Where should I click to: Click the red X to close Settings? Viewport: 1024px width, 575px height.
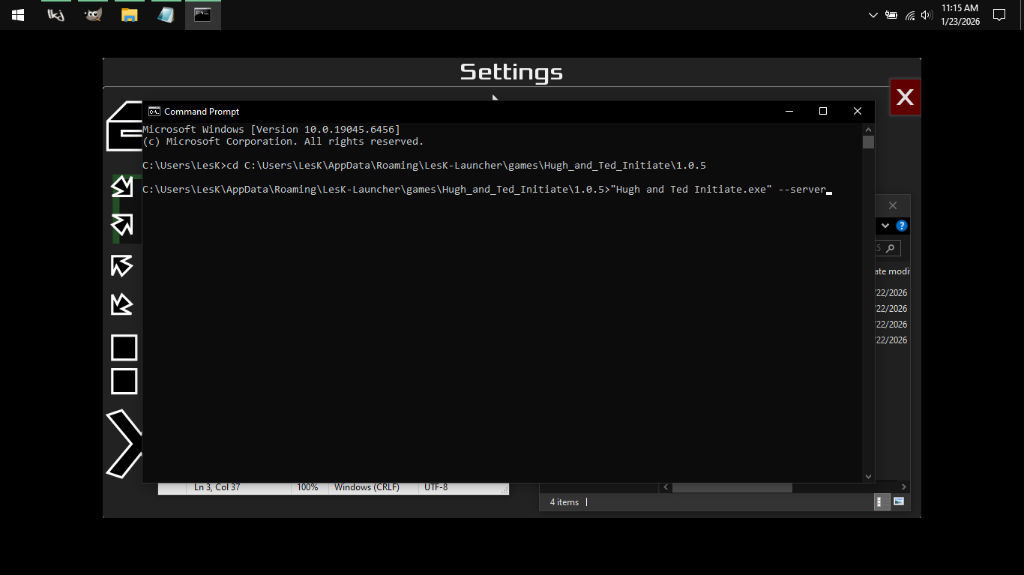pos(905,97)
